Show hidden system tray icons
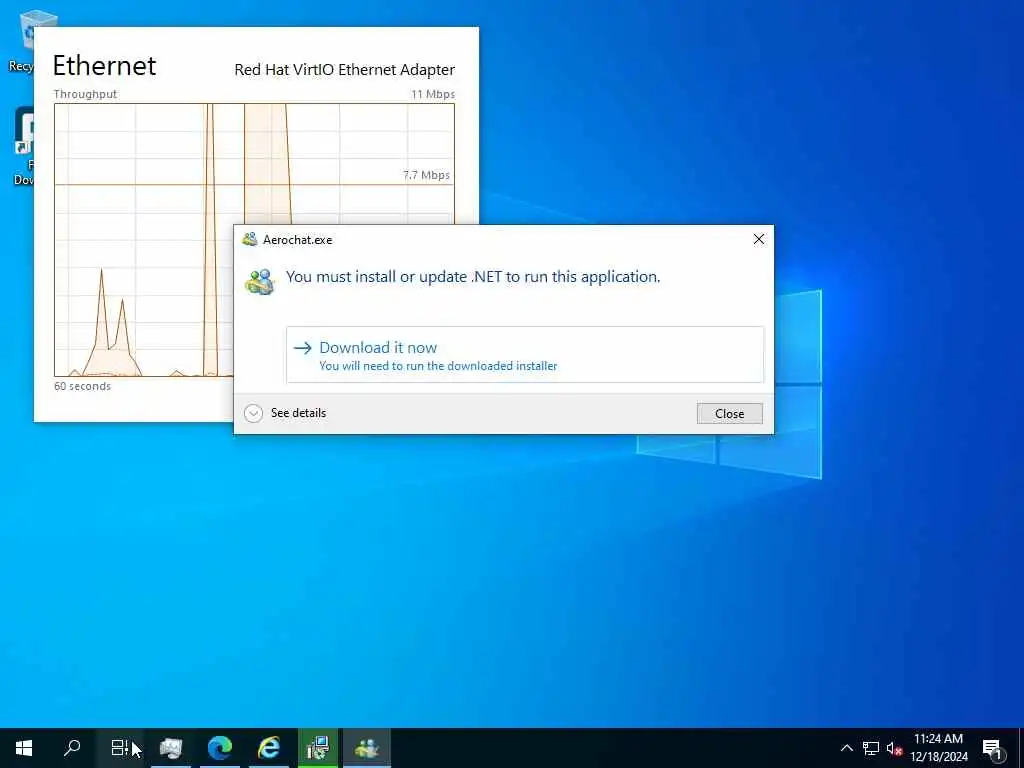This screenshot has height=768, width=1024. (x=846, y=748)
